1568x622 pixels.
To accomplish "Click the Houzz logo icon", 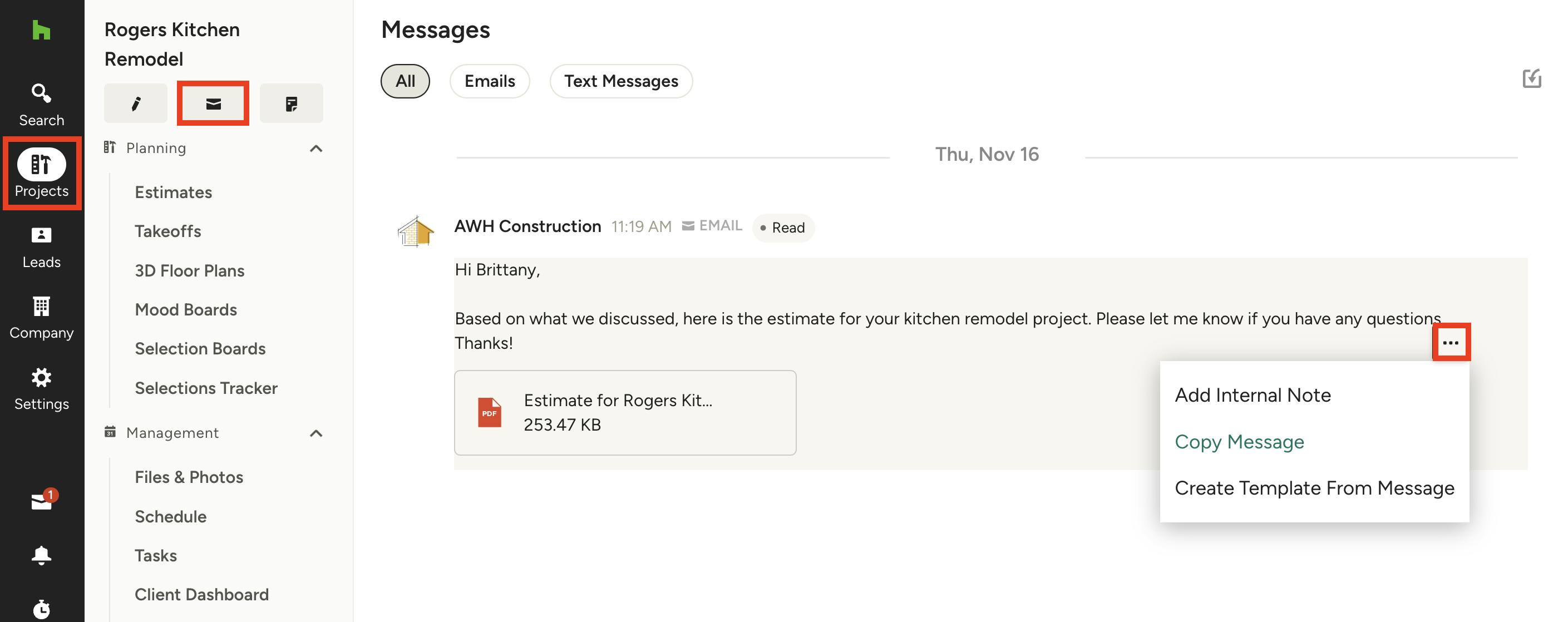I will pos(41,30).
